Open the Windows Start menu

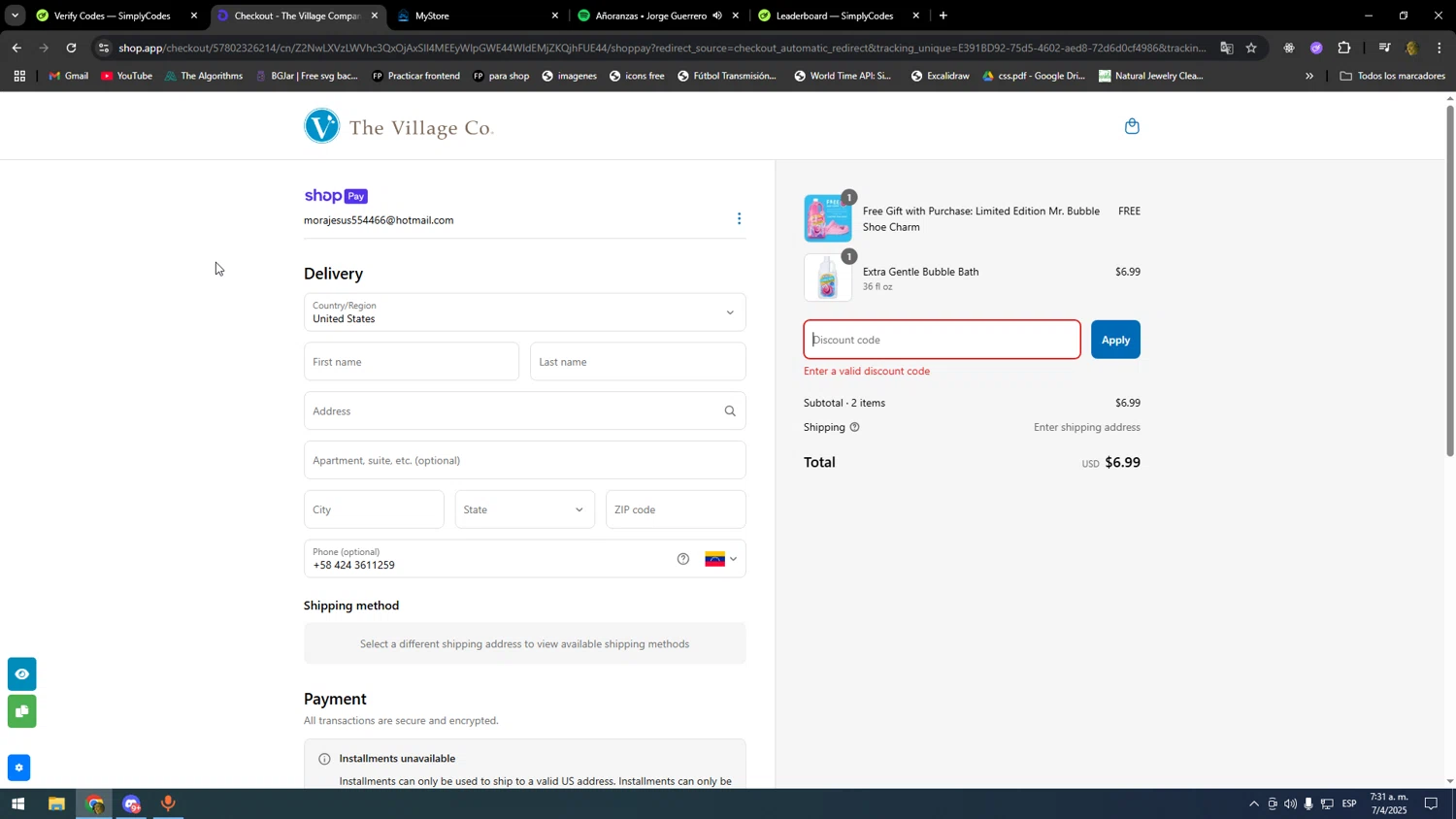(17, 803)
